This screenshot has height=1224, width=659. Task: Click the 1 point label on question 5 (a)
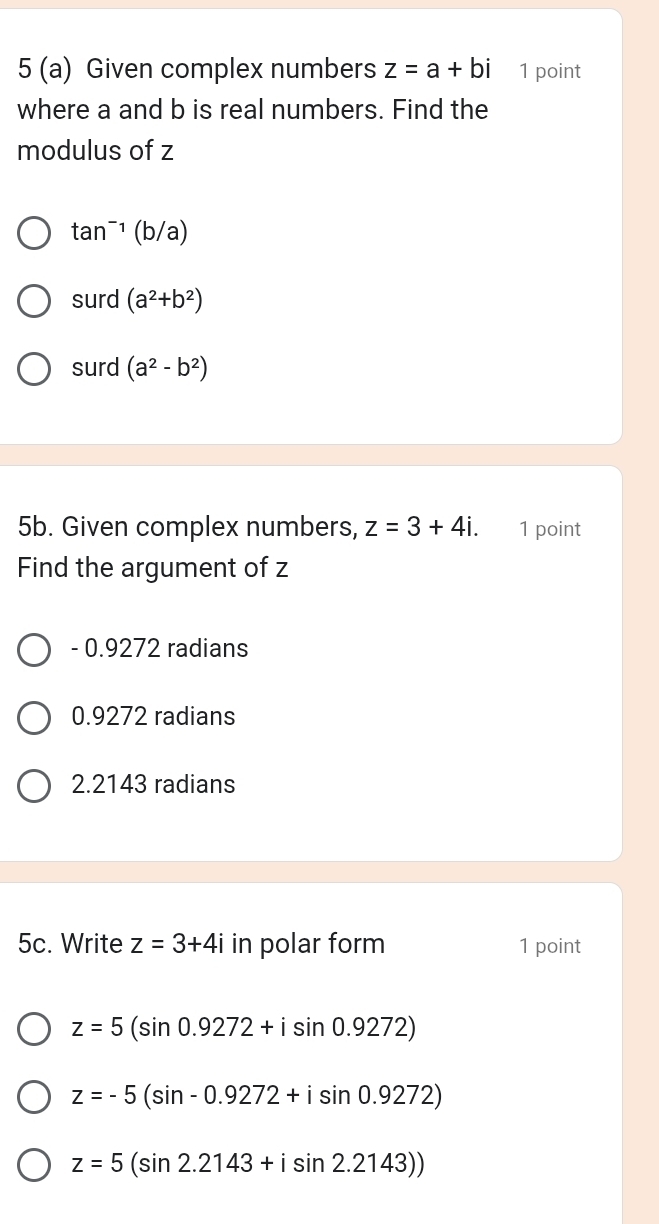pyautogui.click(x=550, y=71)
